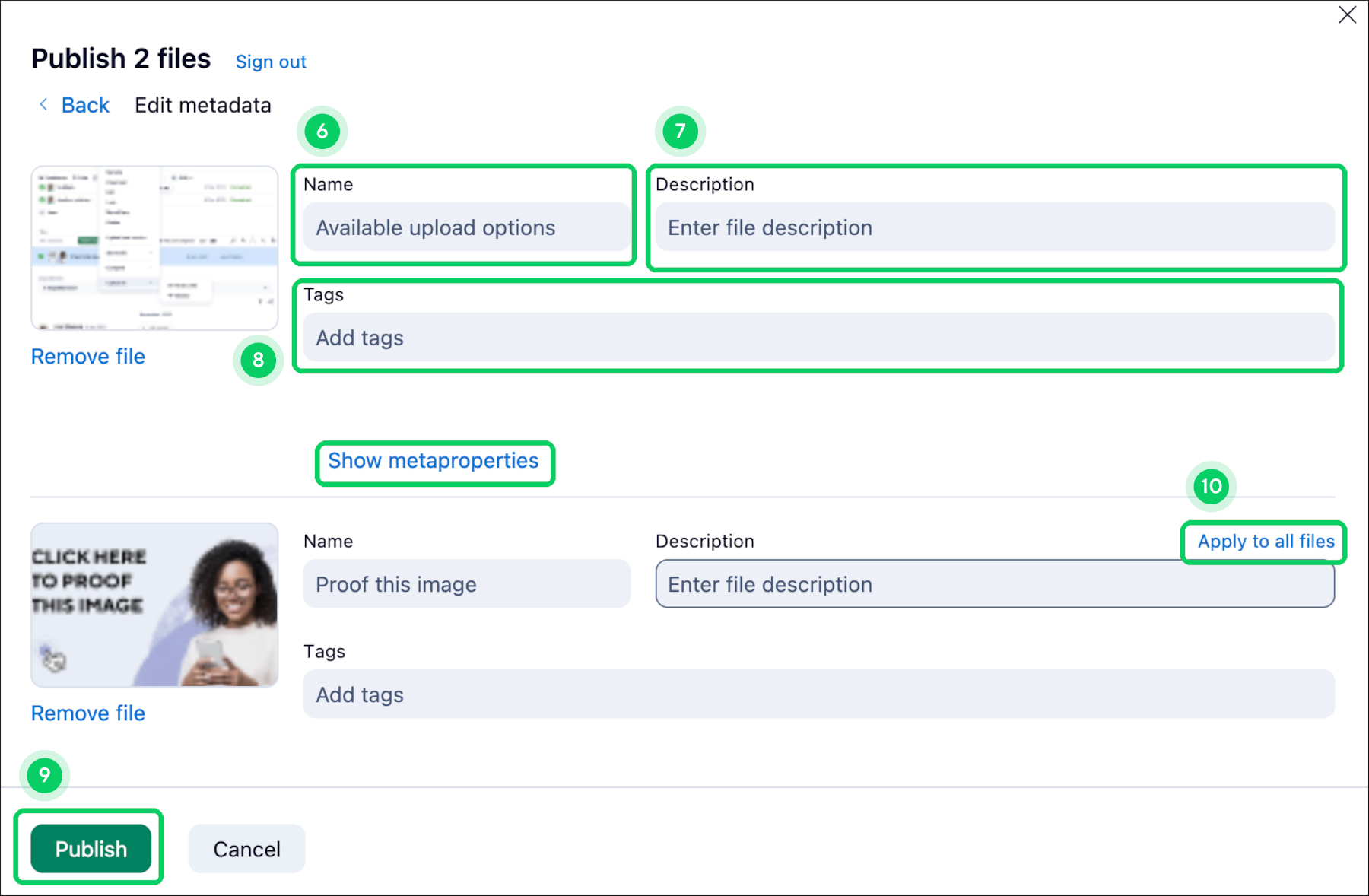Remove the Proof this image file

click(88, 713)
